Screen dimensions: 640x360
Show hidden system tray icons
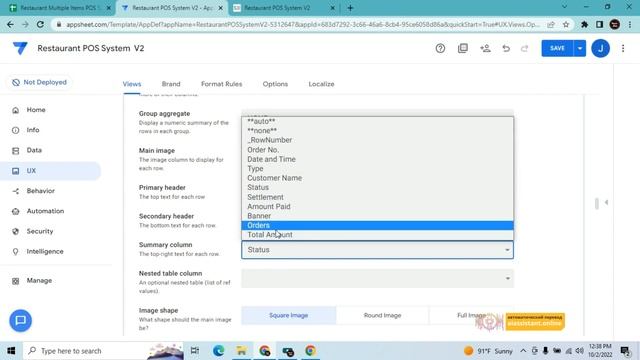point(523,351)
